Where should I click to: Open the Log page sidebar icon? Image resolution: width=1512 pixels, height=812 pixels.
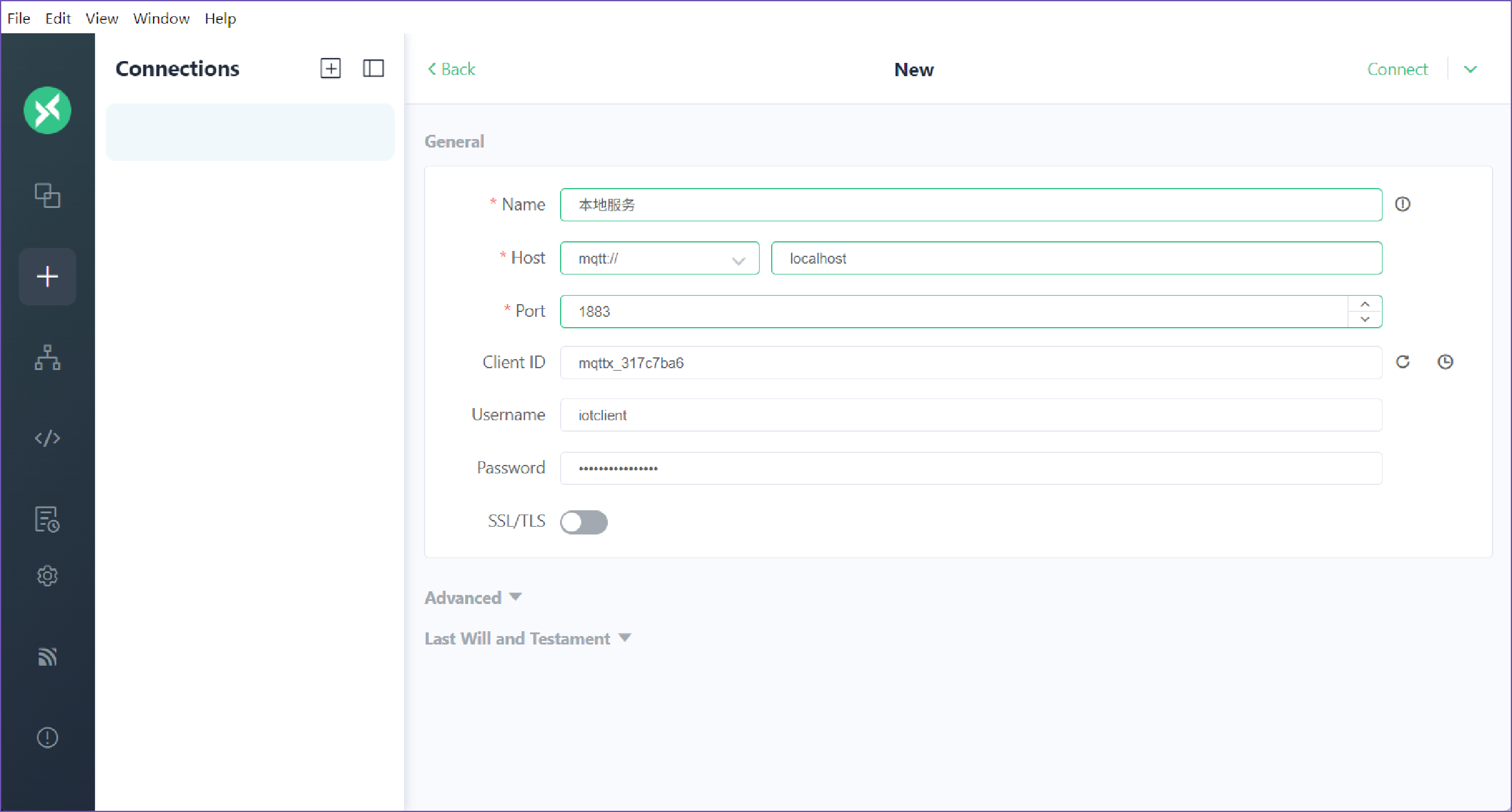47,519
